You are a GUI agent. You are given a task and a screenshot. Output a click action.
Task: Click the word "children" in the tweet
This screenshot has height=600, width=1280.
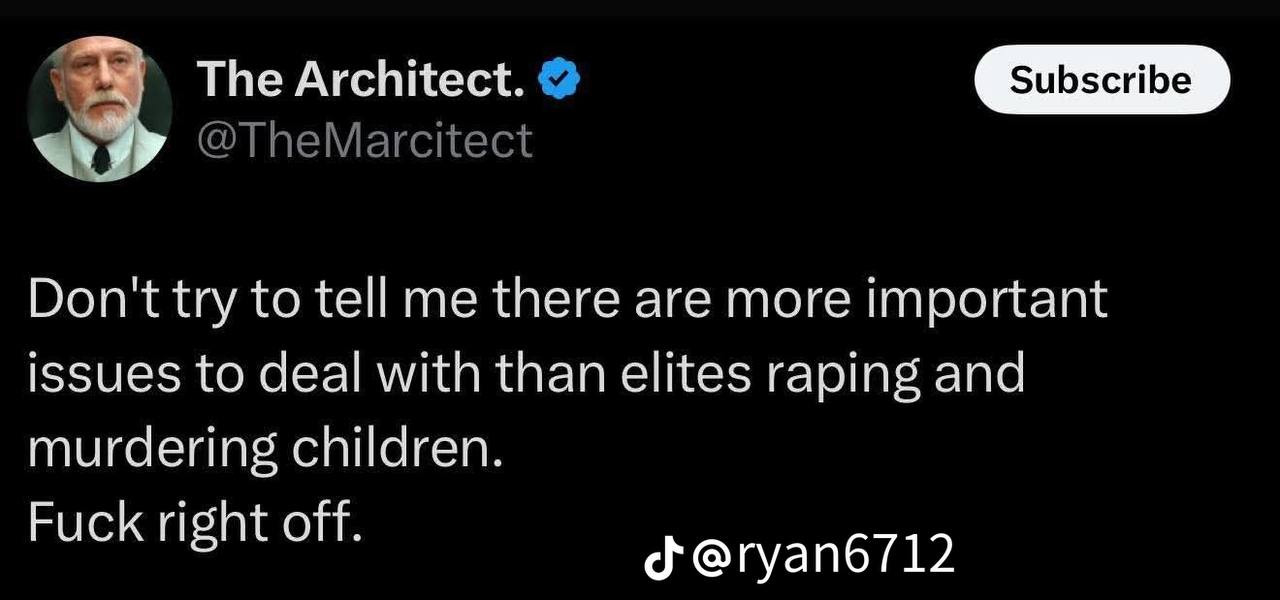tap(388, 447)
